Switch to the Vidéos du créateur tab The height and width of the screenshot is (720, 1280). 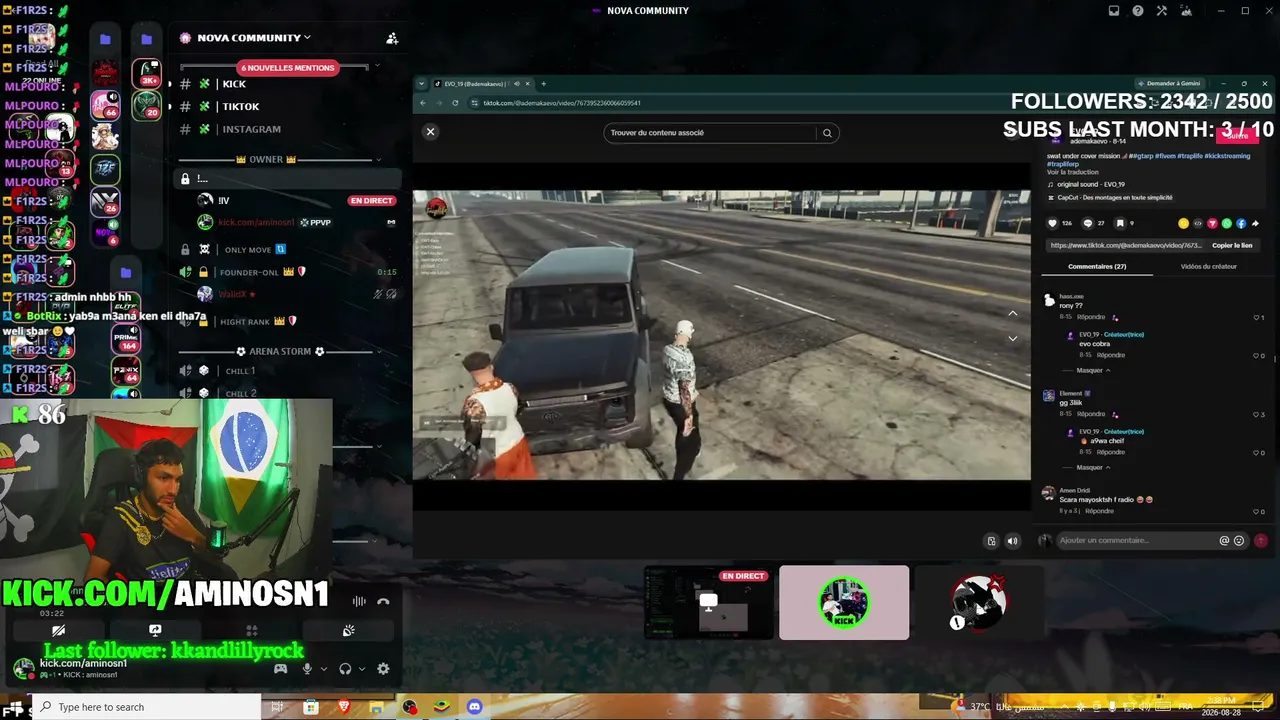(1208, 267)
